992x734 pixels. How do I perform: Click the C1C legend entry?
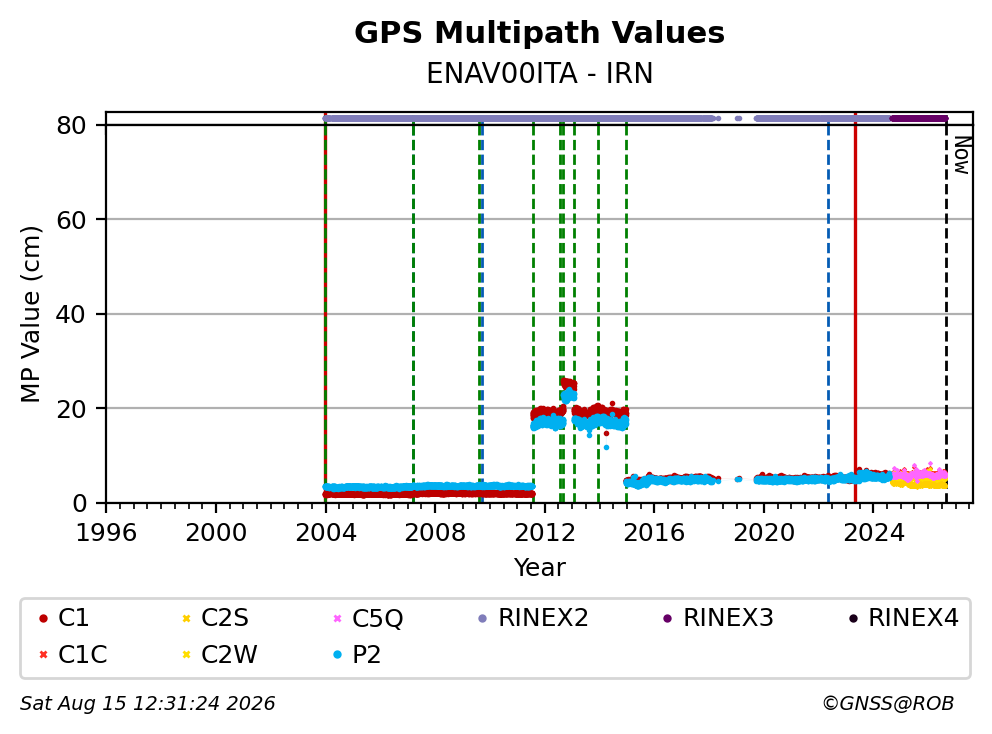coord(73,655)
